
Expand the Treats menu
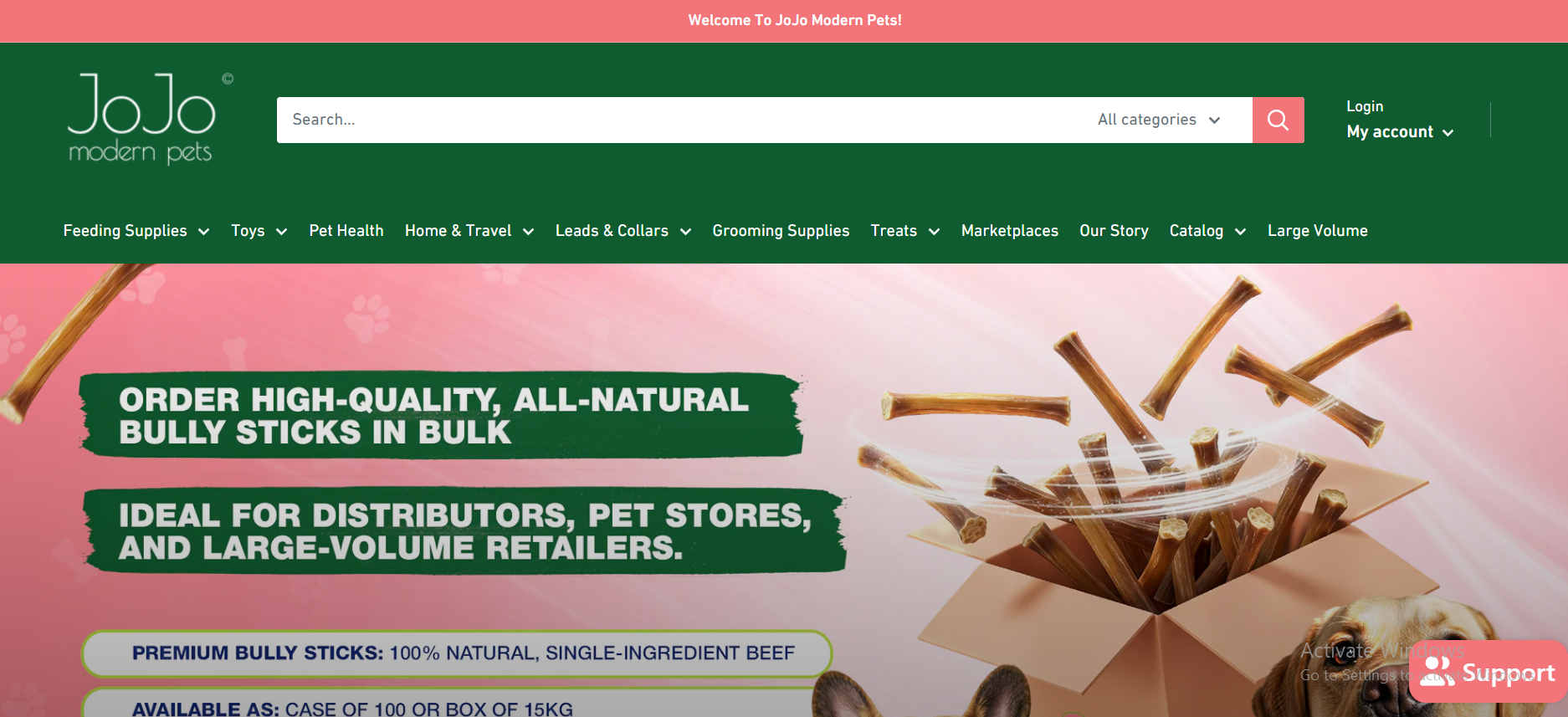905,231
